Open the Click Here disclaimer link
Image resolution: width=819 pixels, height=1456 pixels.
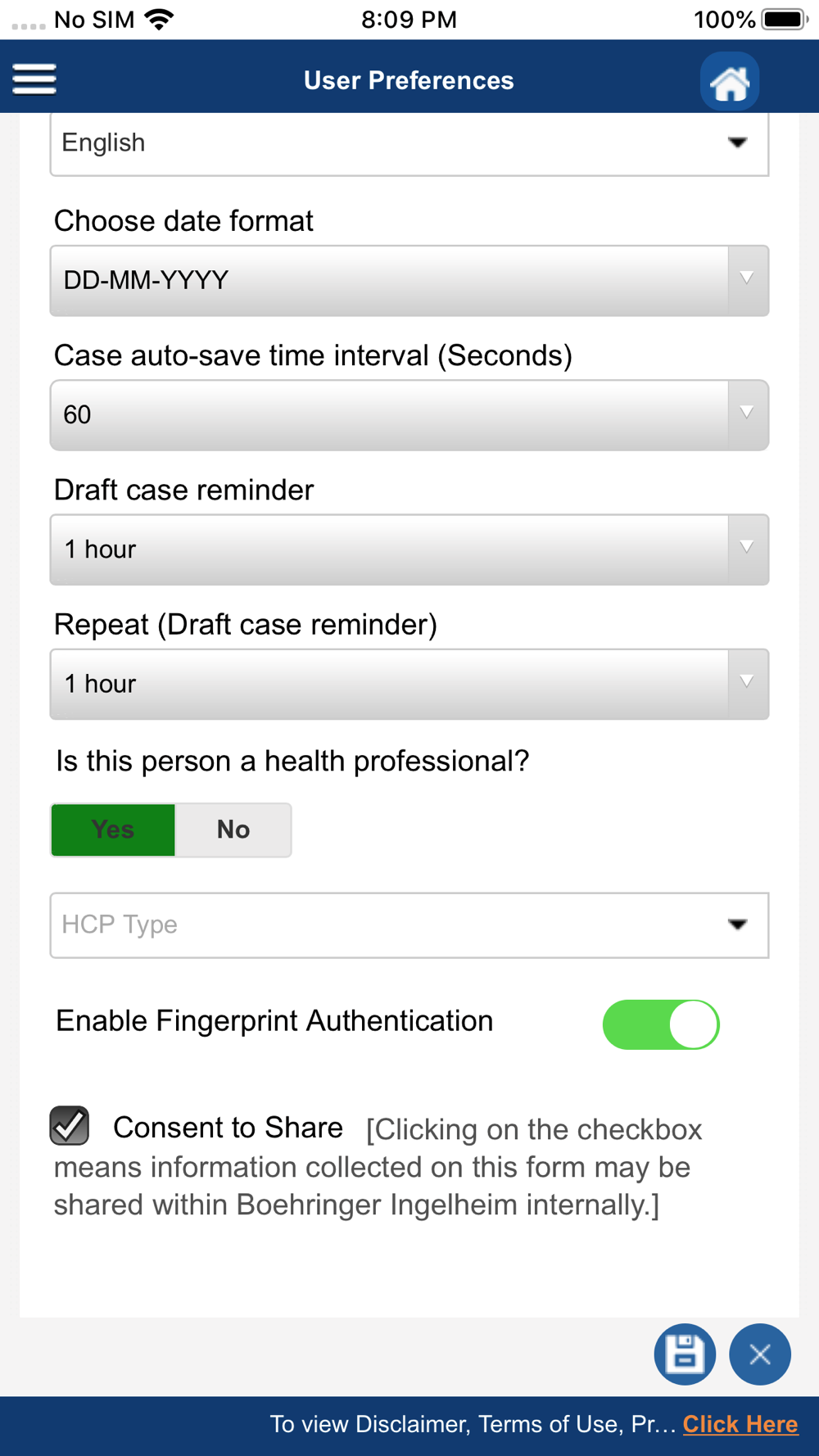(740, 1424)
